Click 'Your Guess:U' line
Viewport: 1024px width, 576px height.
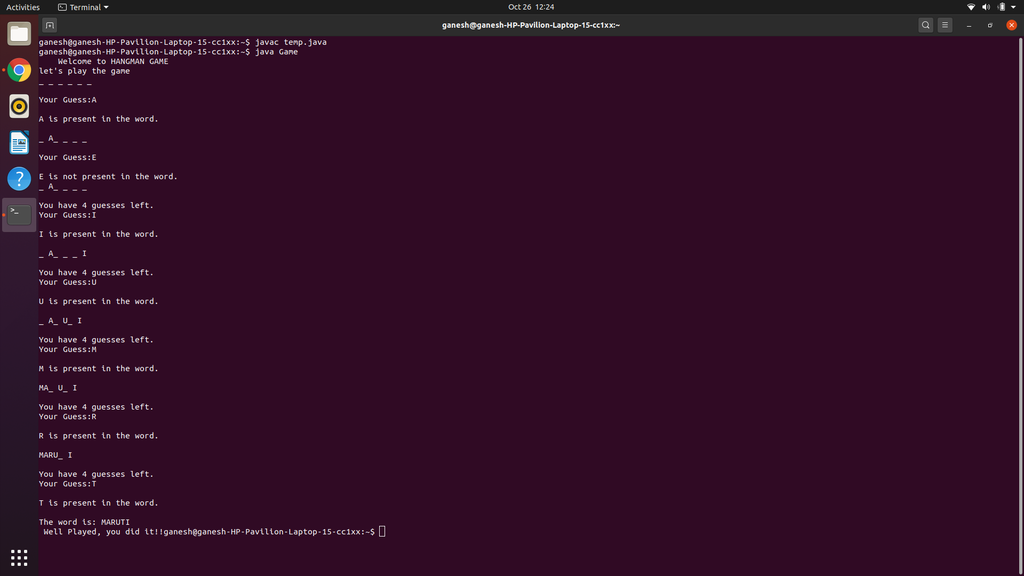[67, 282]
